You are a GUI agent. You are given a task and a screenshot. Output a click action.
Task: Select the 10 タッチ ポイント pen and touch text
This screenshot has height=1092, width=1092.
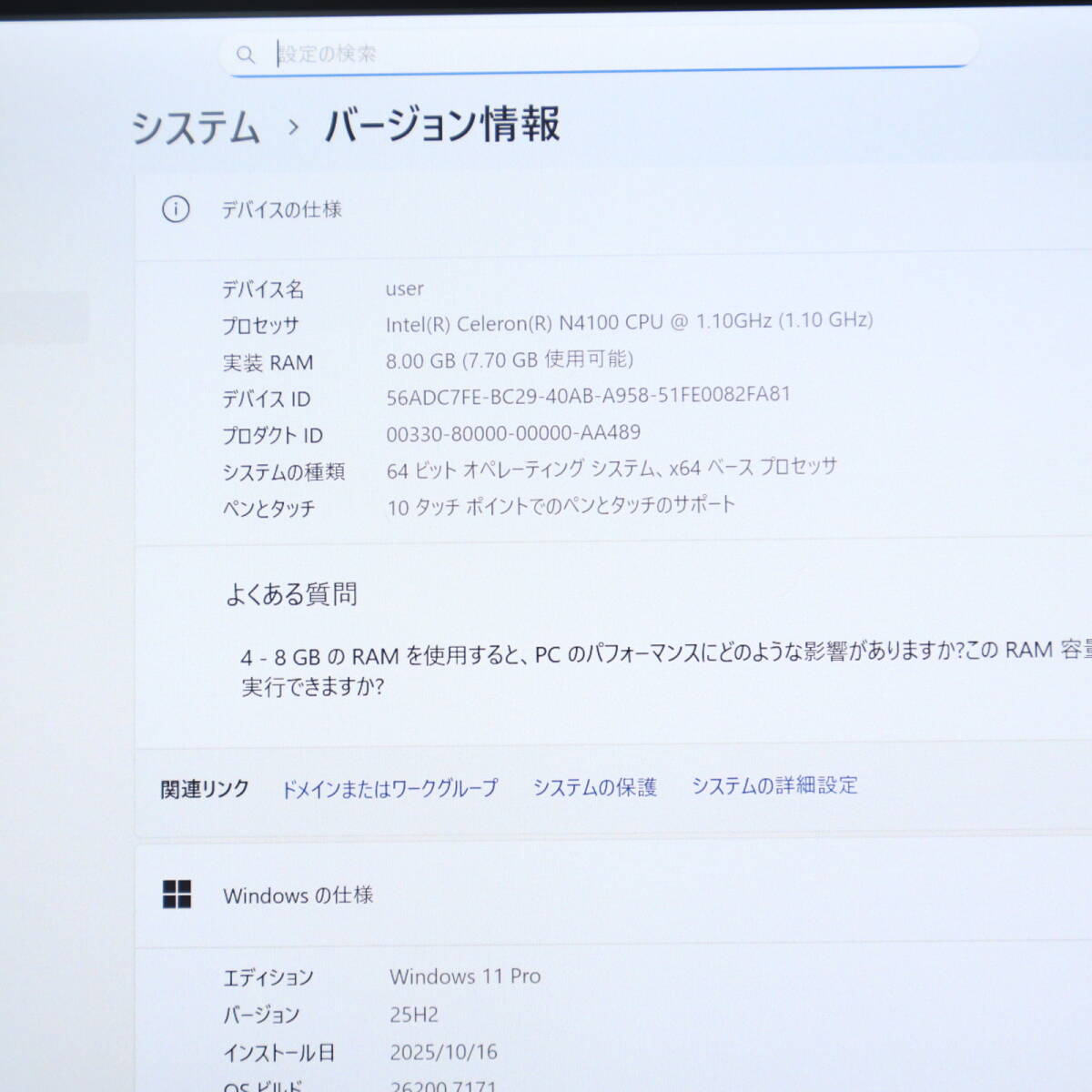(561, 506)
